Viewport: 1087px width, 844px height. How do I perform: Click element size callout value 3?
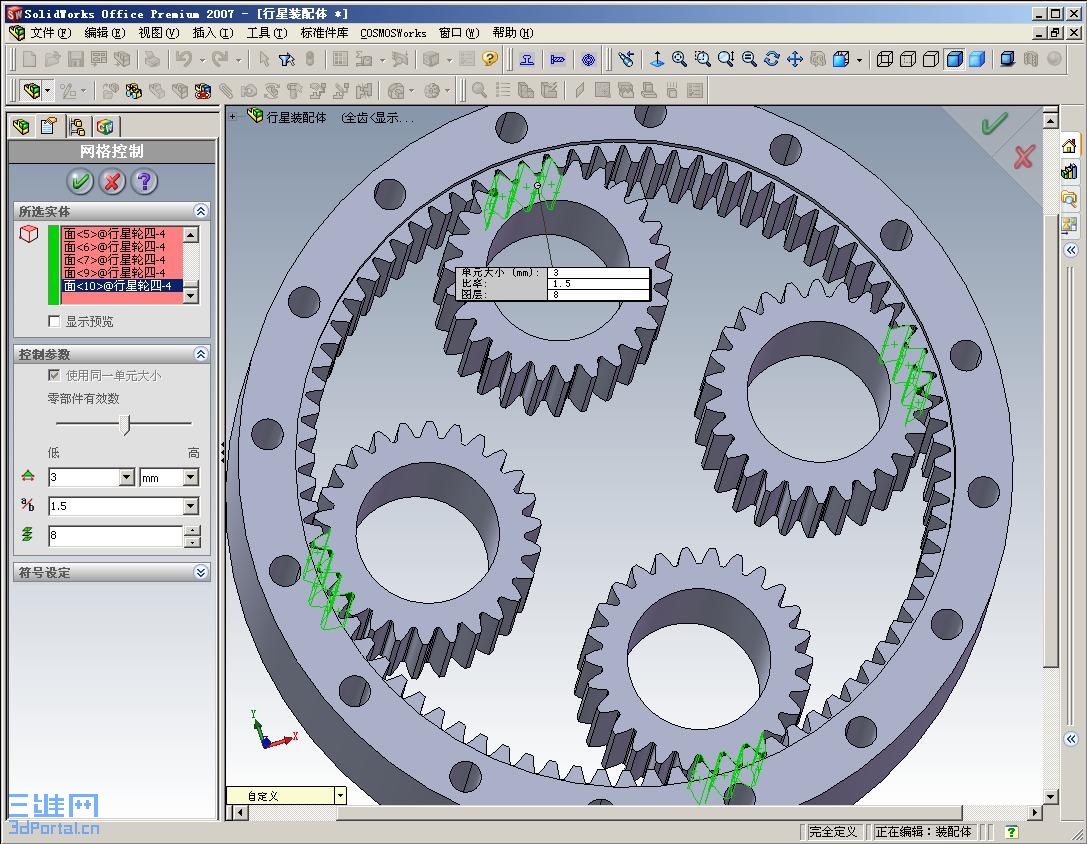point(598,273)
